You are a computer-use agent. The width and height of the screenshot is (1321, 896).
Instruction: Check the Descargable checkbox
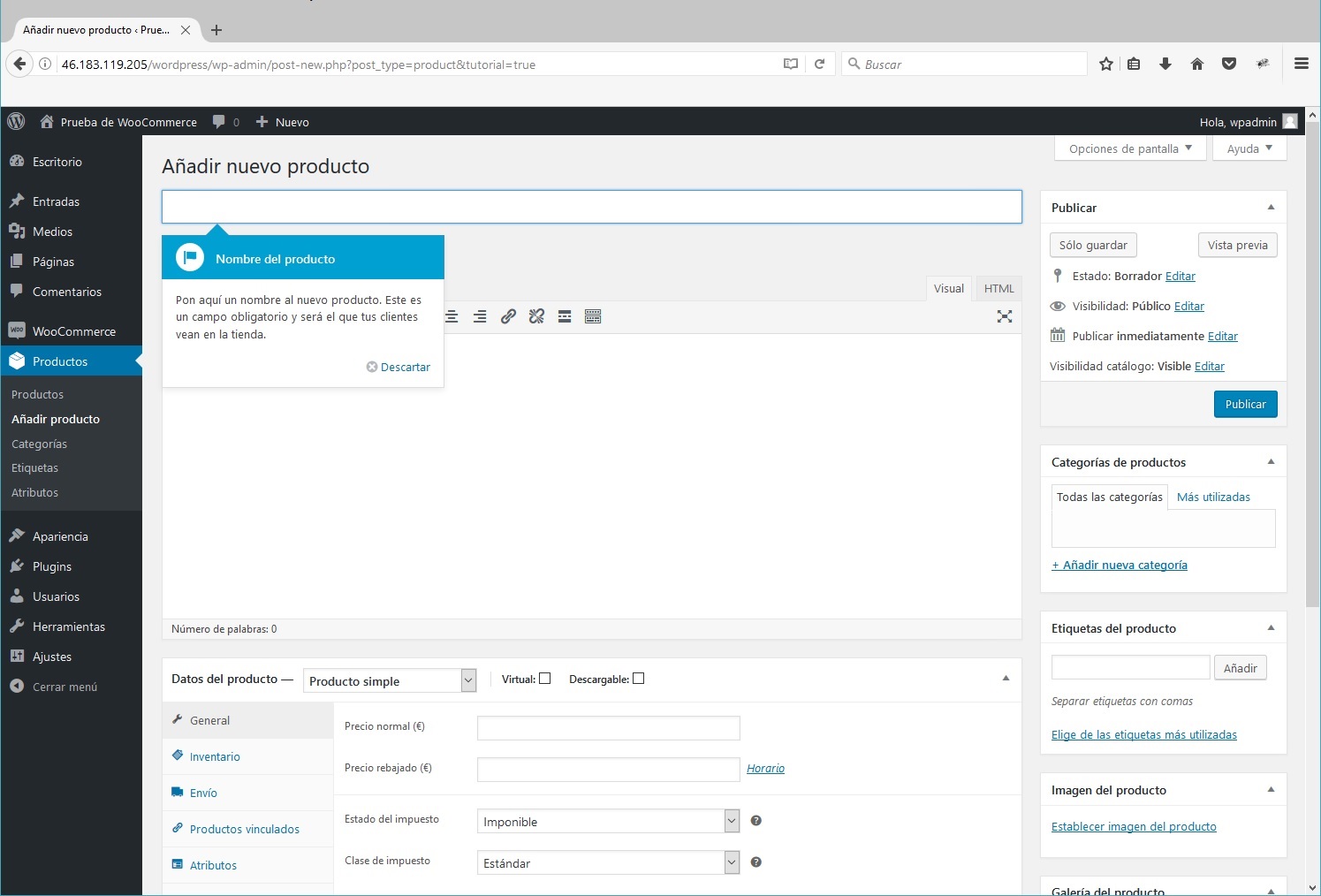click(639, 679)
